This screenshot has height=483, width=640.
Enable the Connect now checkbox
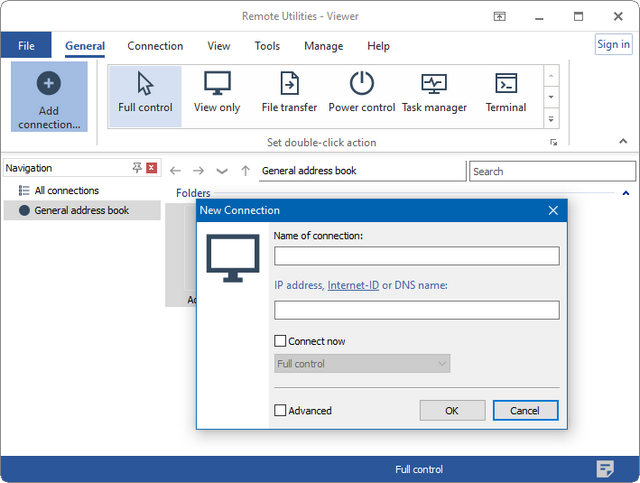[281, 341]
